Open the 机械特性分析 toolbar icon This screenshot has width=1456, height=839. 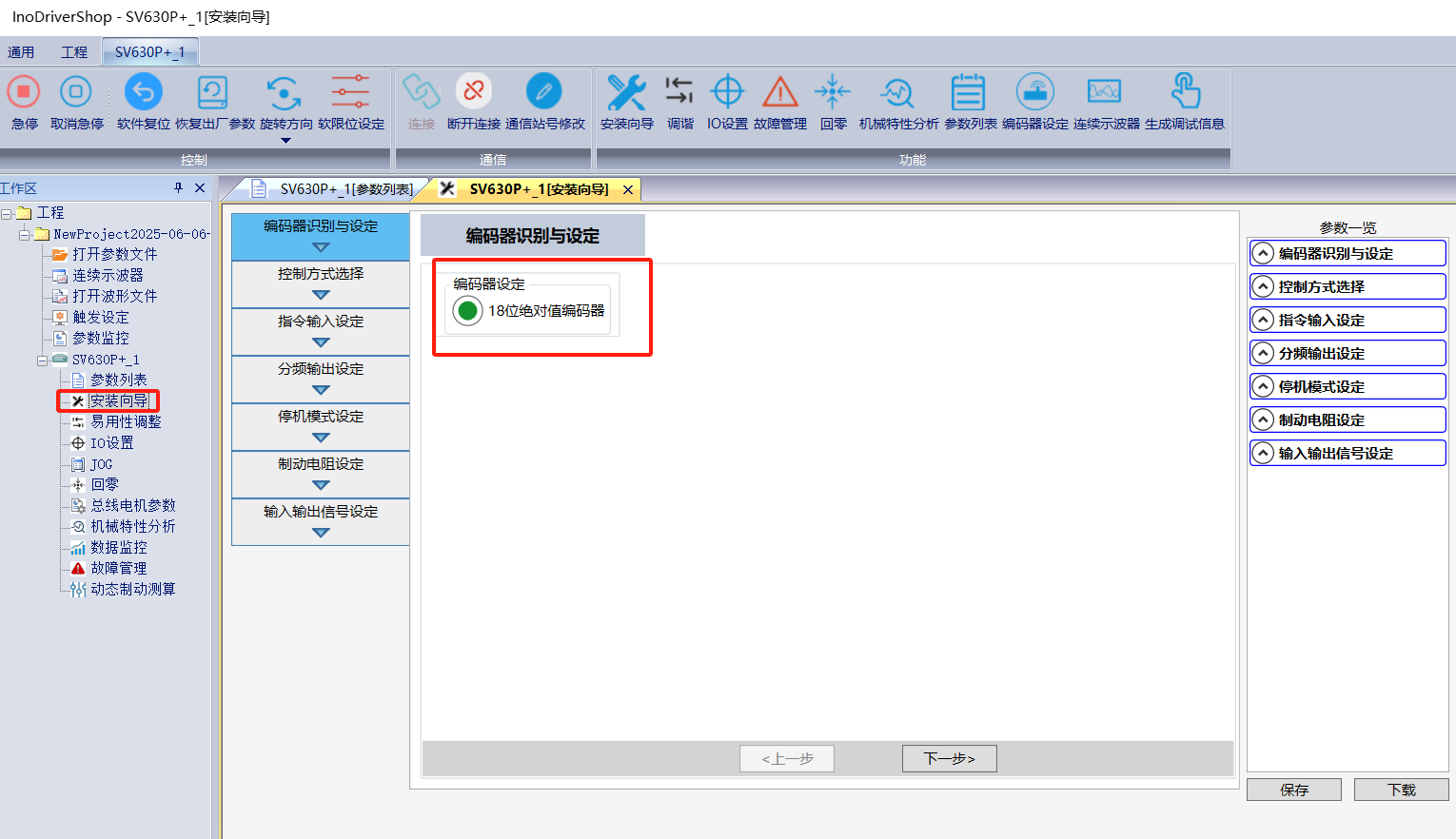(x=897, y=93)
